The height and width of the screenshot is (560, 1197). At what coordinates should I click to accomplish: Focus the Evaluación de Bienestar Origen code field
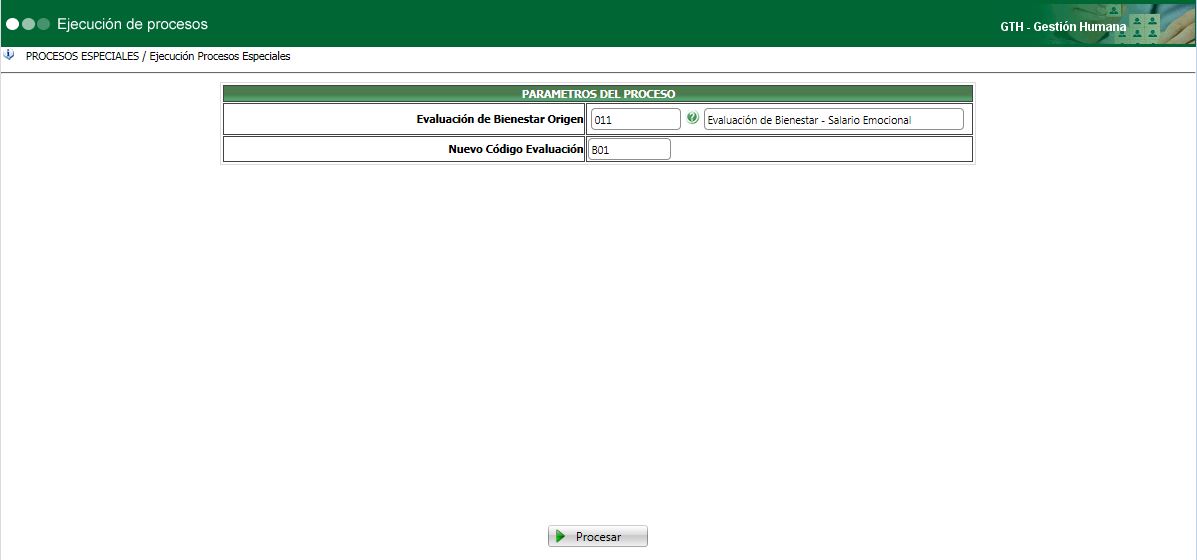coord(635,119)
